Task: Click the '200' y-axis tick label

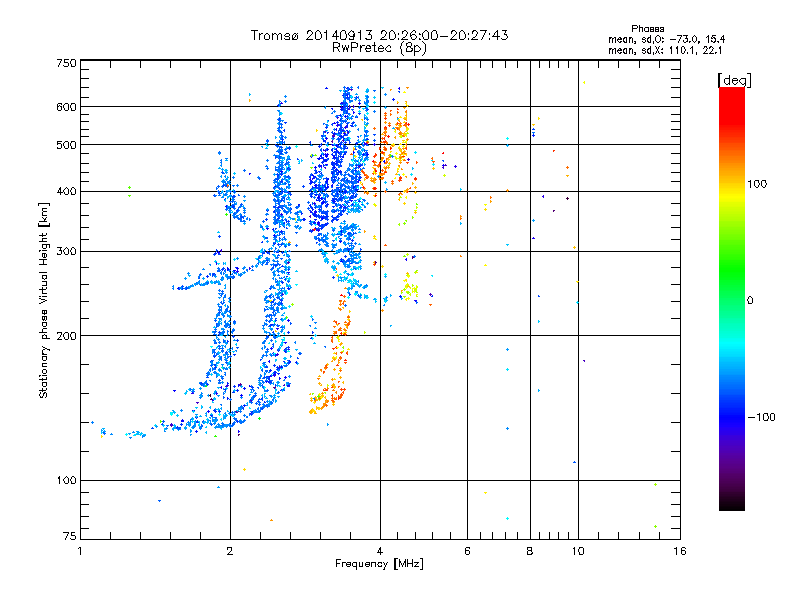Action: (67, 336)
